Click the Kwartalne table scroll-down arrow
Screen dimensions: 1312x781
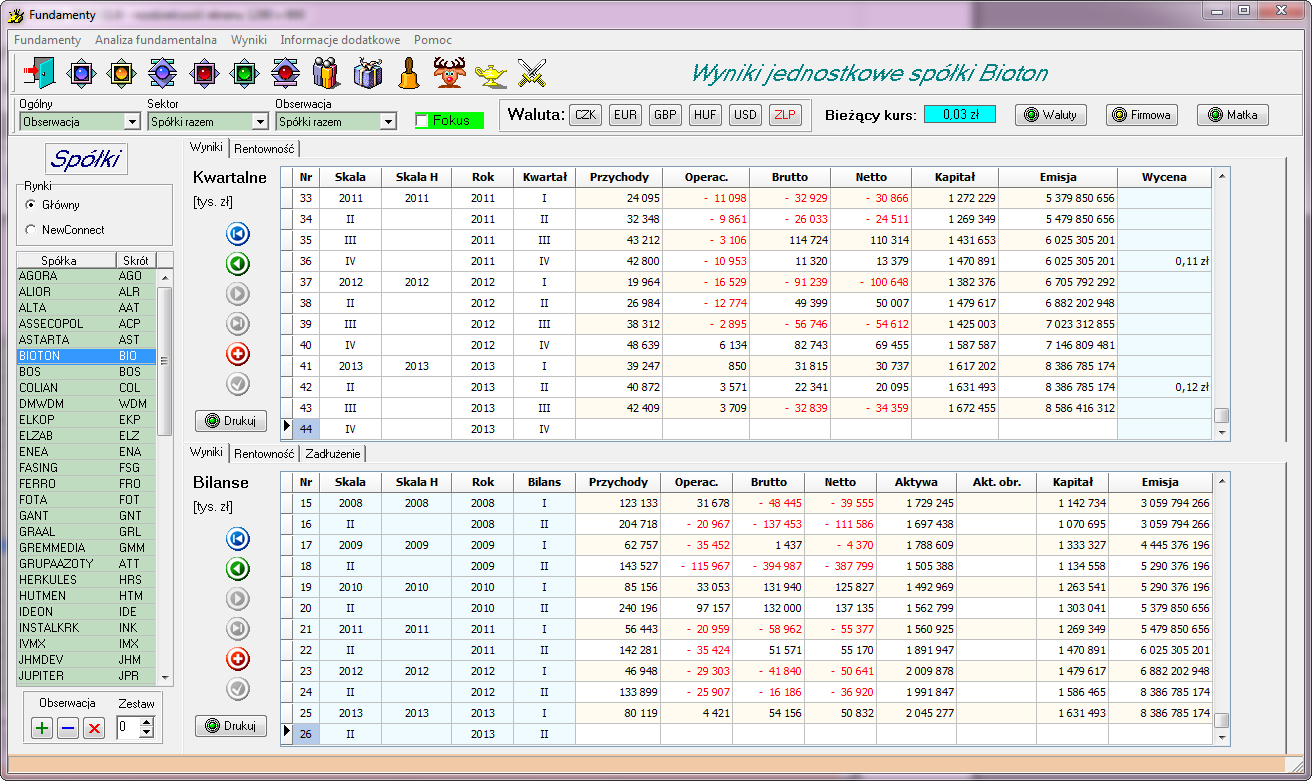1221,432
